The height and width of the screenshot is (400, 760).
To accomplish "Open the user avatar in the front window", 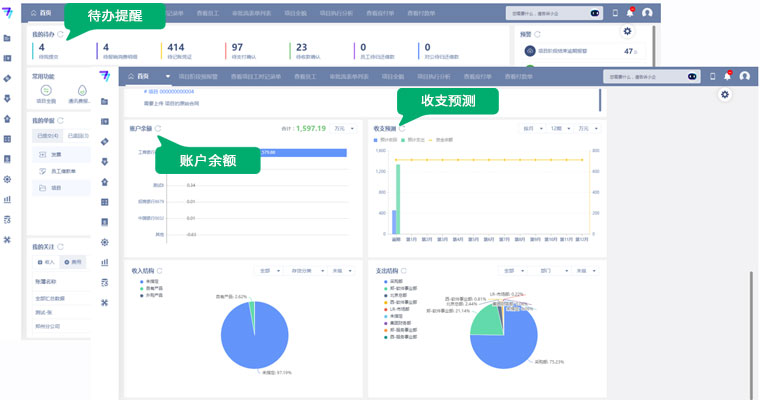I will (746, 76).
